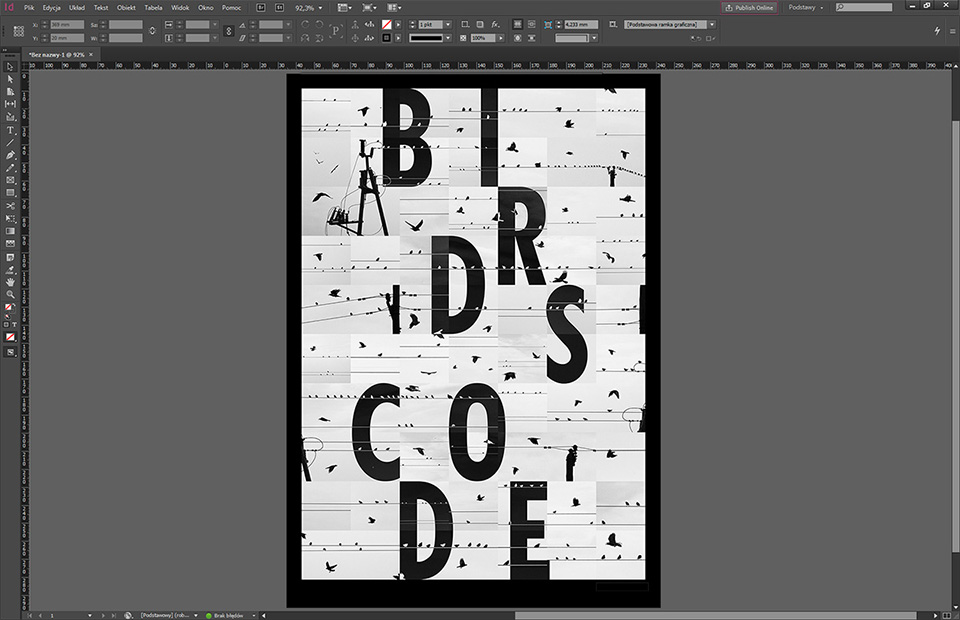Expand the Podstawowa ramka graficzna style dropdown

pos(712,23)
